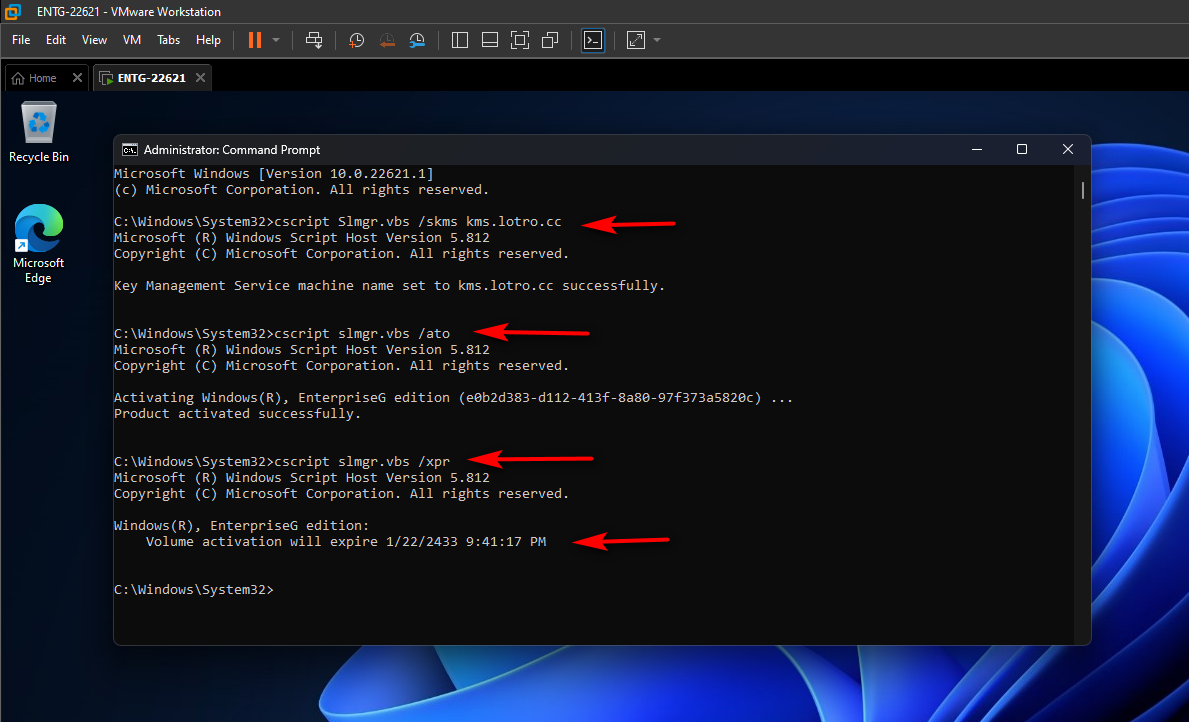Click the Key Management Service success message
Image resolution: width=1189 pixels, height=722 pixels.
[x=389, y=286]
